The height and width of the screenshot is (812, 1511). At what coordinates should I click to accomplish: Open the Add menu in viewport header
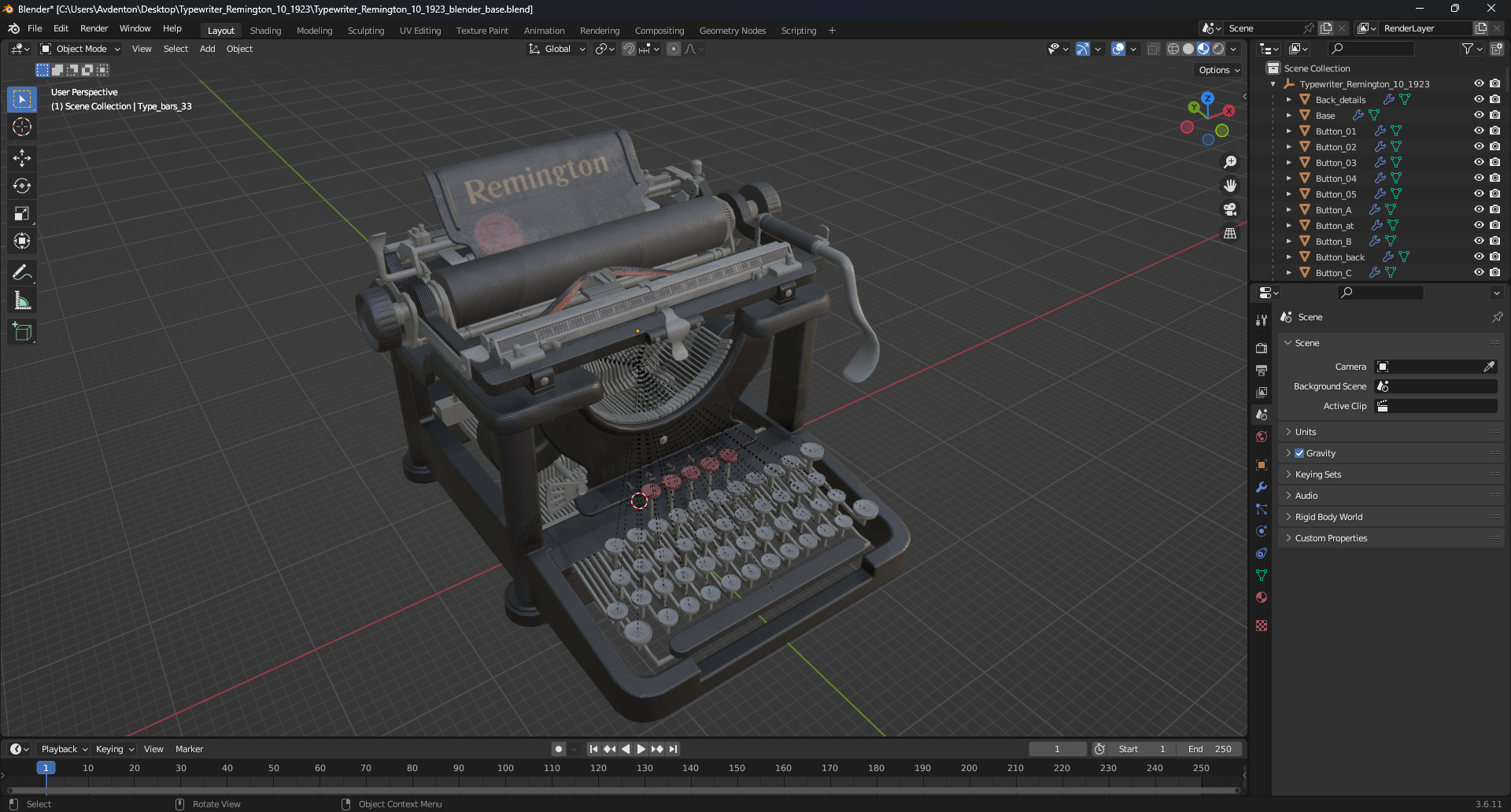pyautogui.click(x=207, y=49)
